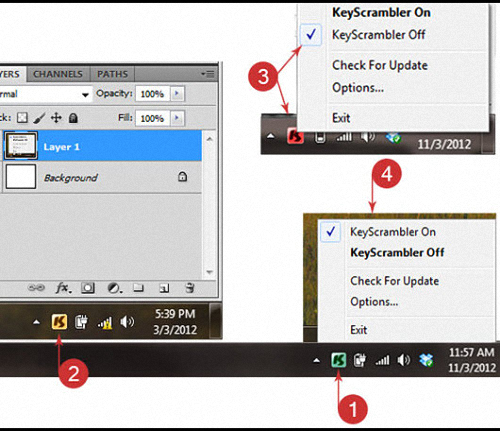The image size is (500, 431).
Task: Switch to the Channels tab
Action: click(58, 74)
